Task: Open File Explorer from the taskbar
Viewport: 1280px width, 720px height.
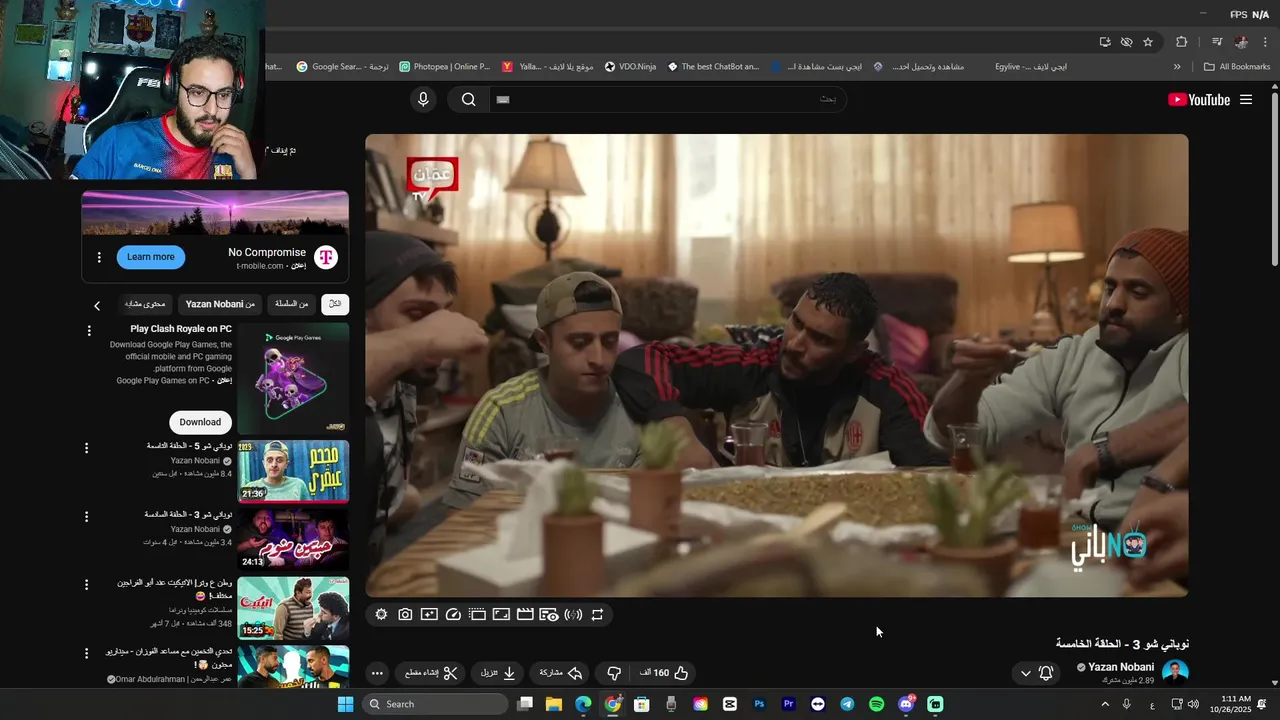Action: tap(554, 704)
